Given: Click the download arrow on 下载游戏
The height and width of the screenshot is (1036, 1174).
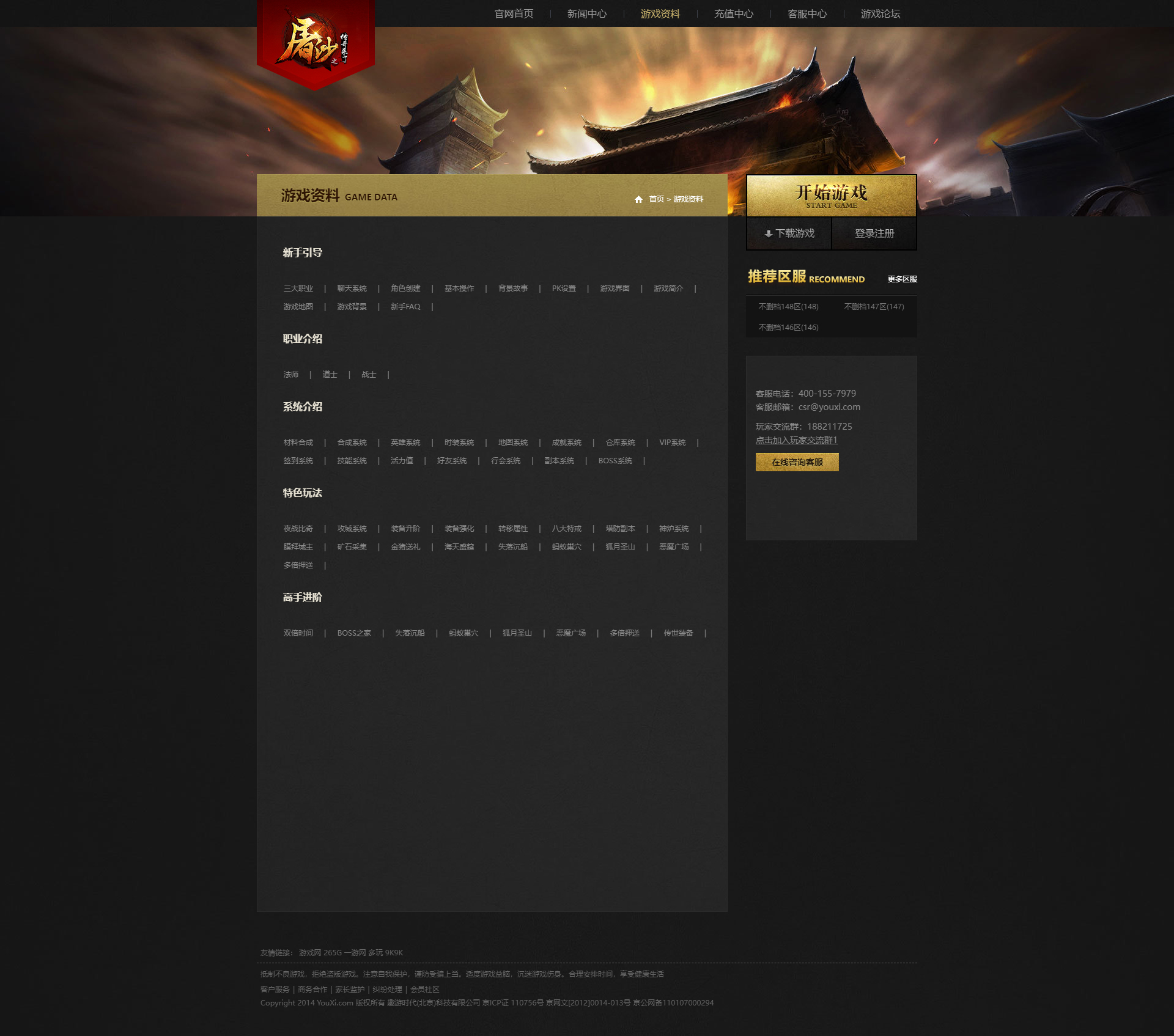Looking at the screenshot, I should coord(769,233).
